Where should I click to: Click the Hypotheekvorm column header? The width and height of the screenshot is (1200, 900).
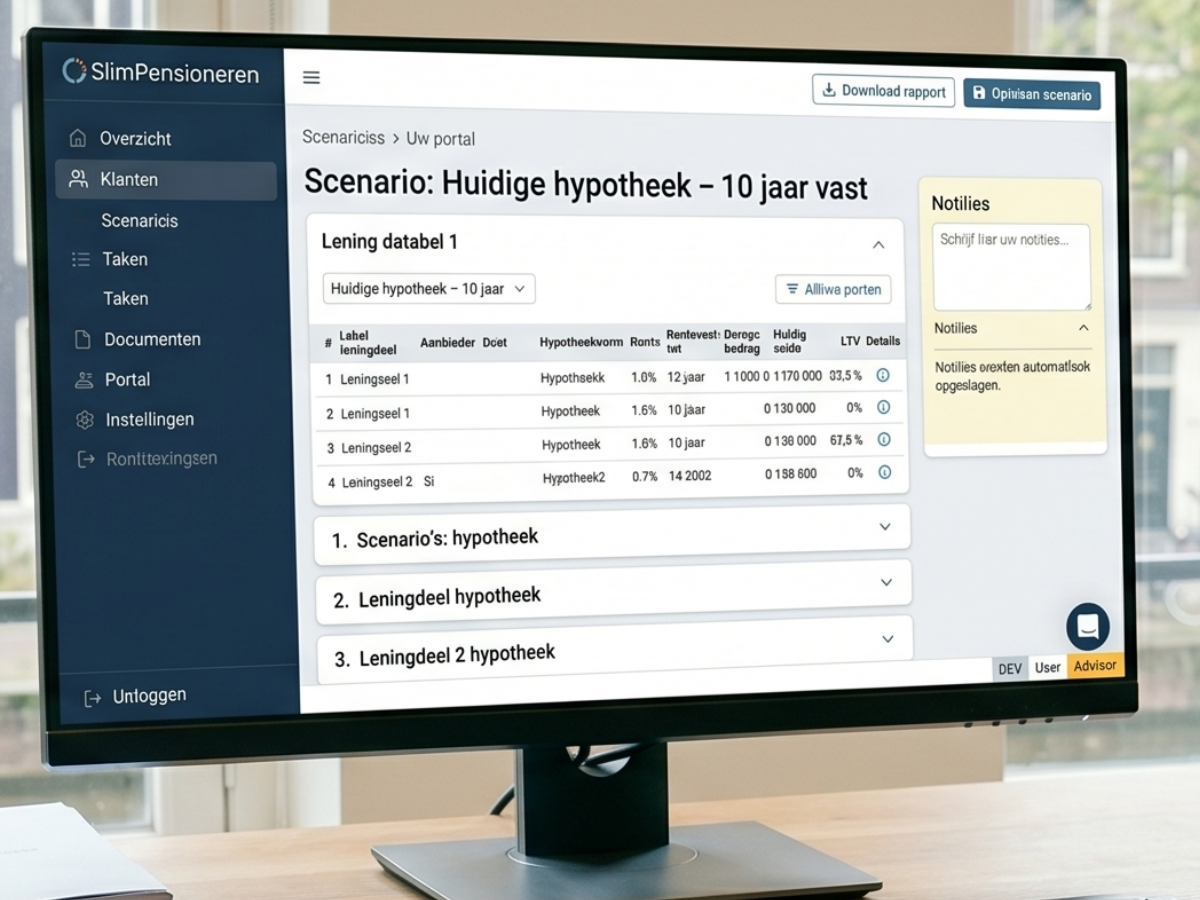pyautogui.click(x=580, y=342)
